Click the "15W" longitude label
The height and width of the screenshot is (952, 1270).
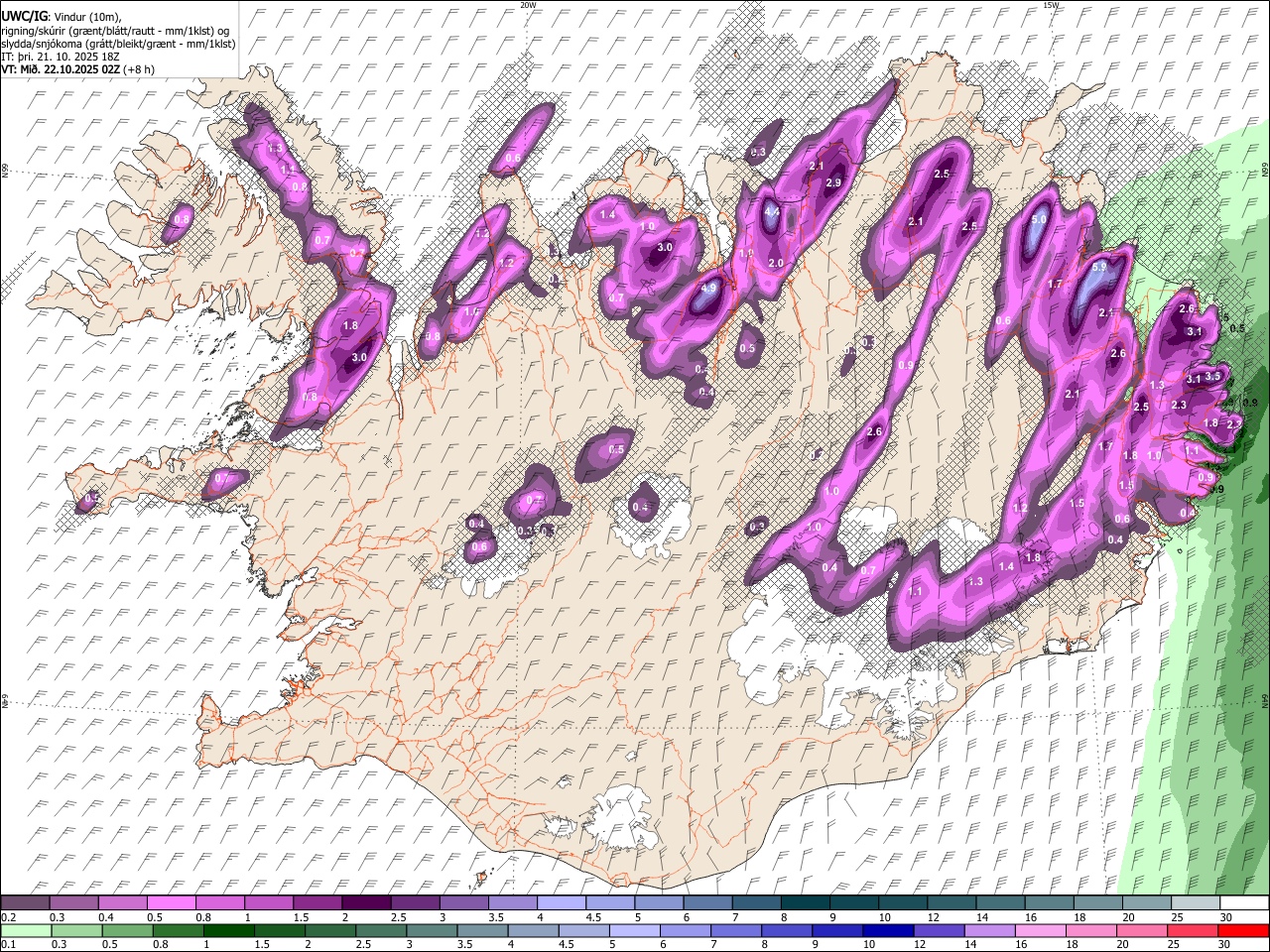1051,5
